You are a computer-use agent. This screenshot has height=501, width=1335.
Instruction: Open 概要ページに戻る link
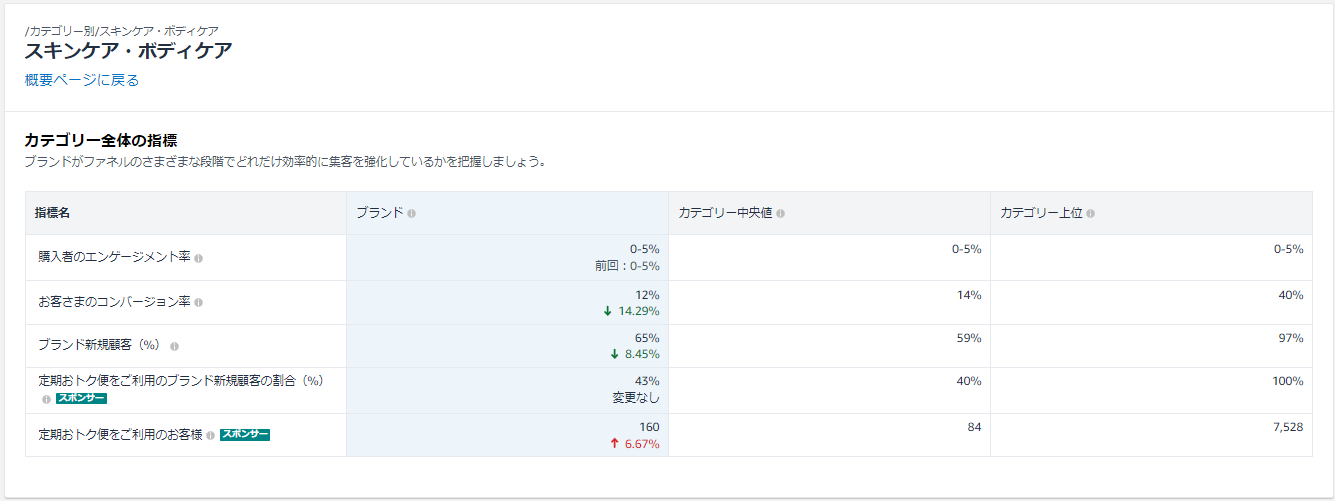point(82,80)
